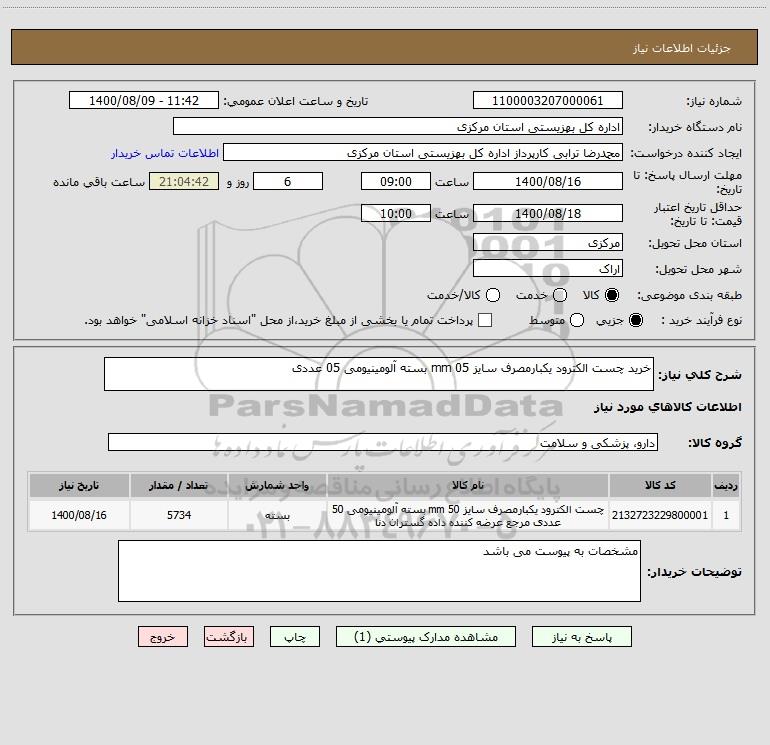The height and width of the screenshot is (745, 770).
Task: Select the متوسط purchase type radio
Action: [577, 320]
